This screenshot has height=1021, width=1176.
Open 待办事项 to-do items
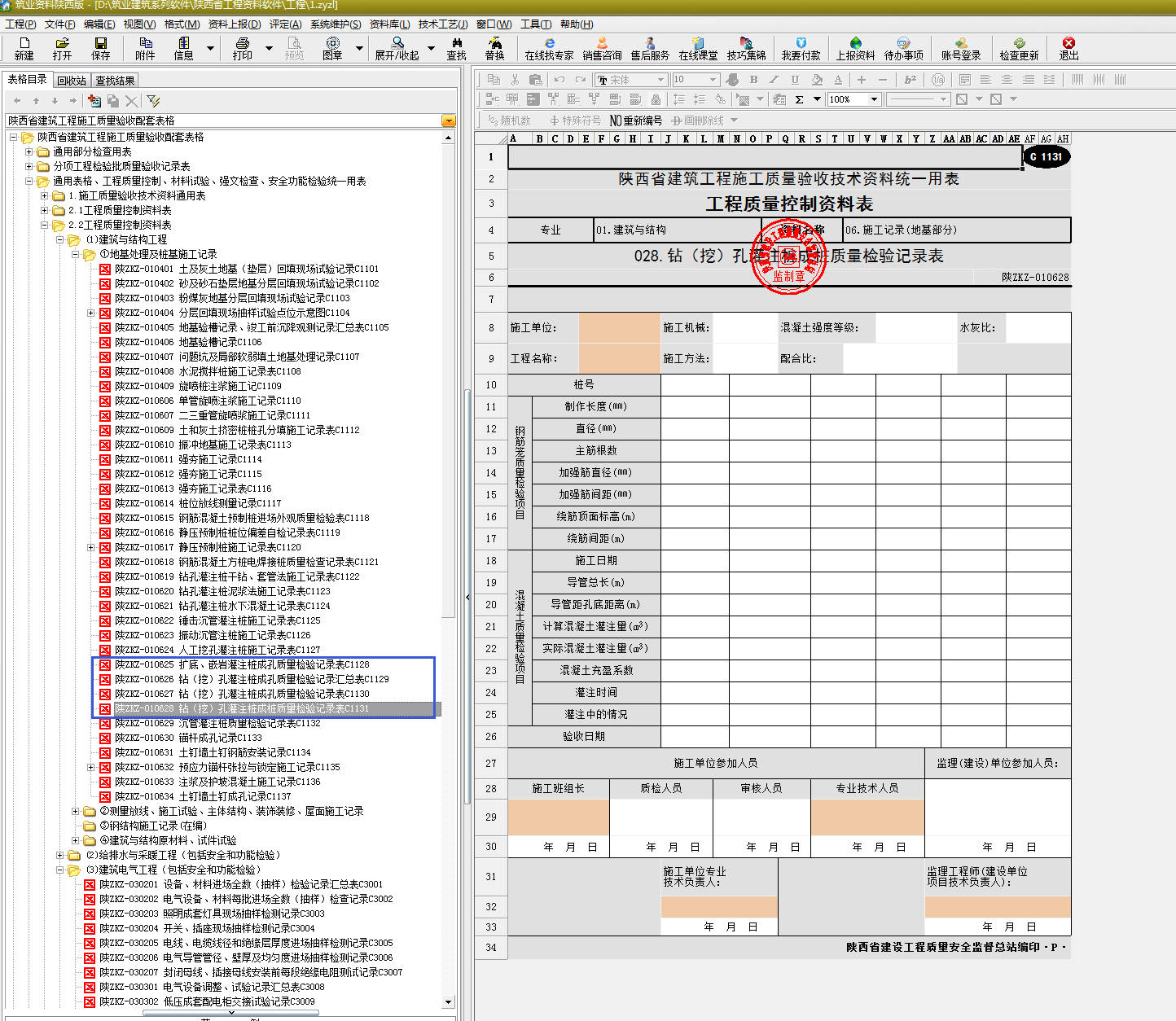[903, 48]
